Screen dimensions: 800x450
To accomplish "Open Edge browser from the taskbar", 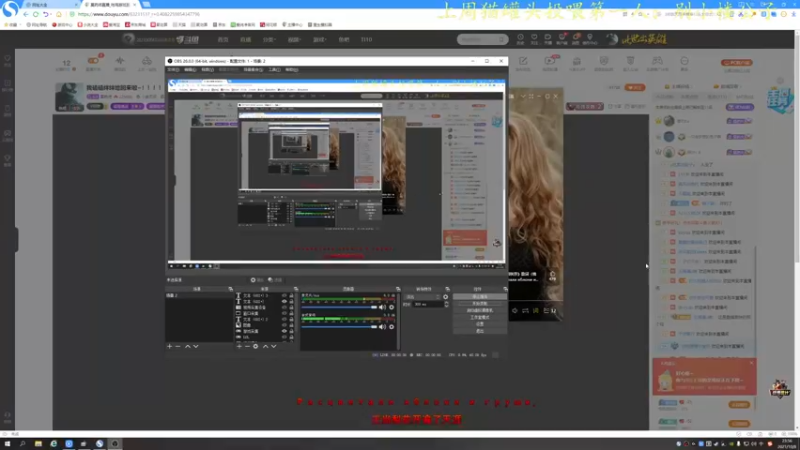I will click(x=54, y=444).
